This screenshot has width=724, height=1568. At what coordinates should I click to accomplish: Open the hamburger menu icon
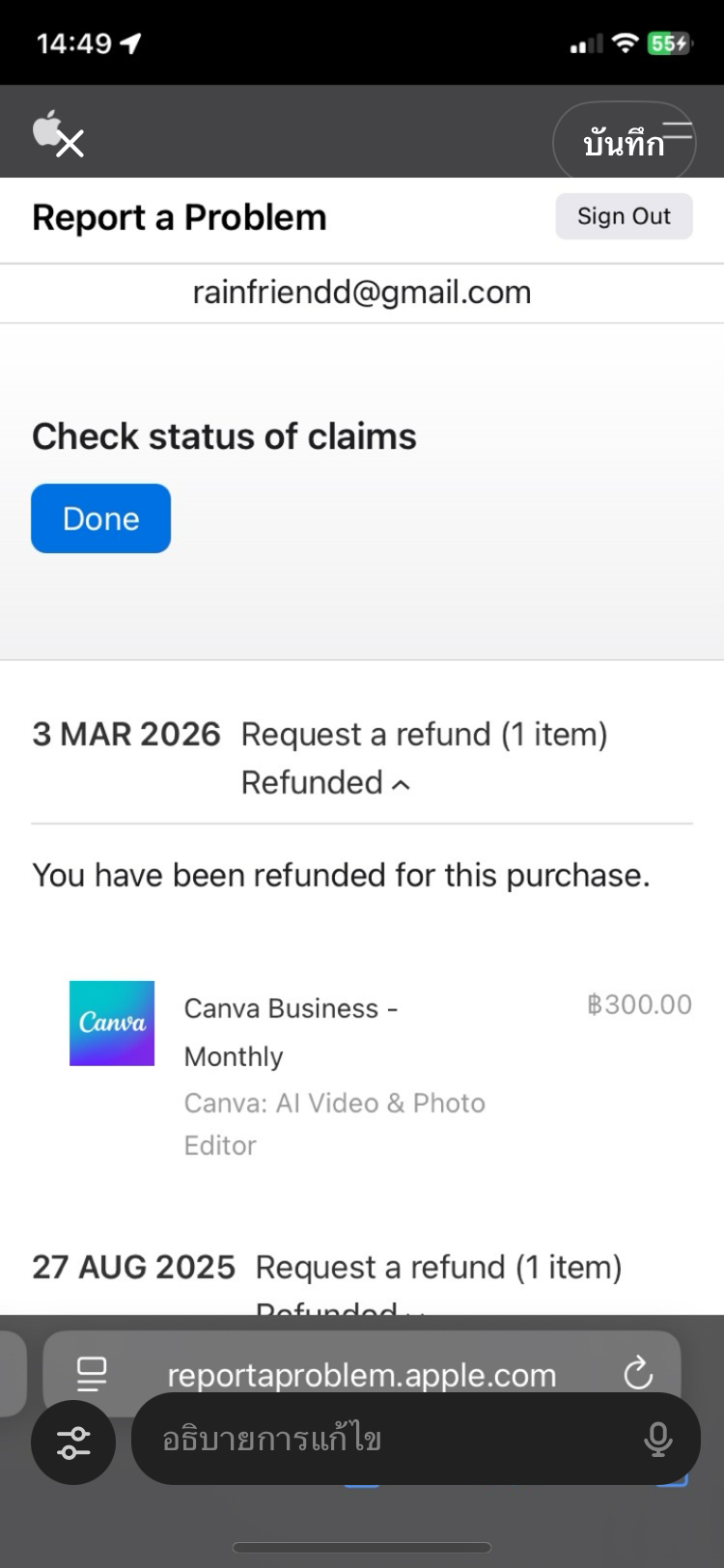[x=678, y=130]
